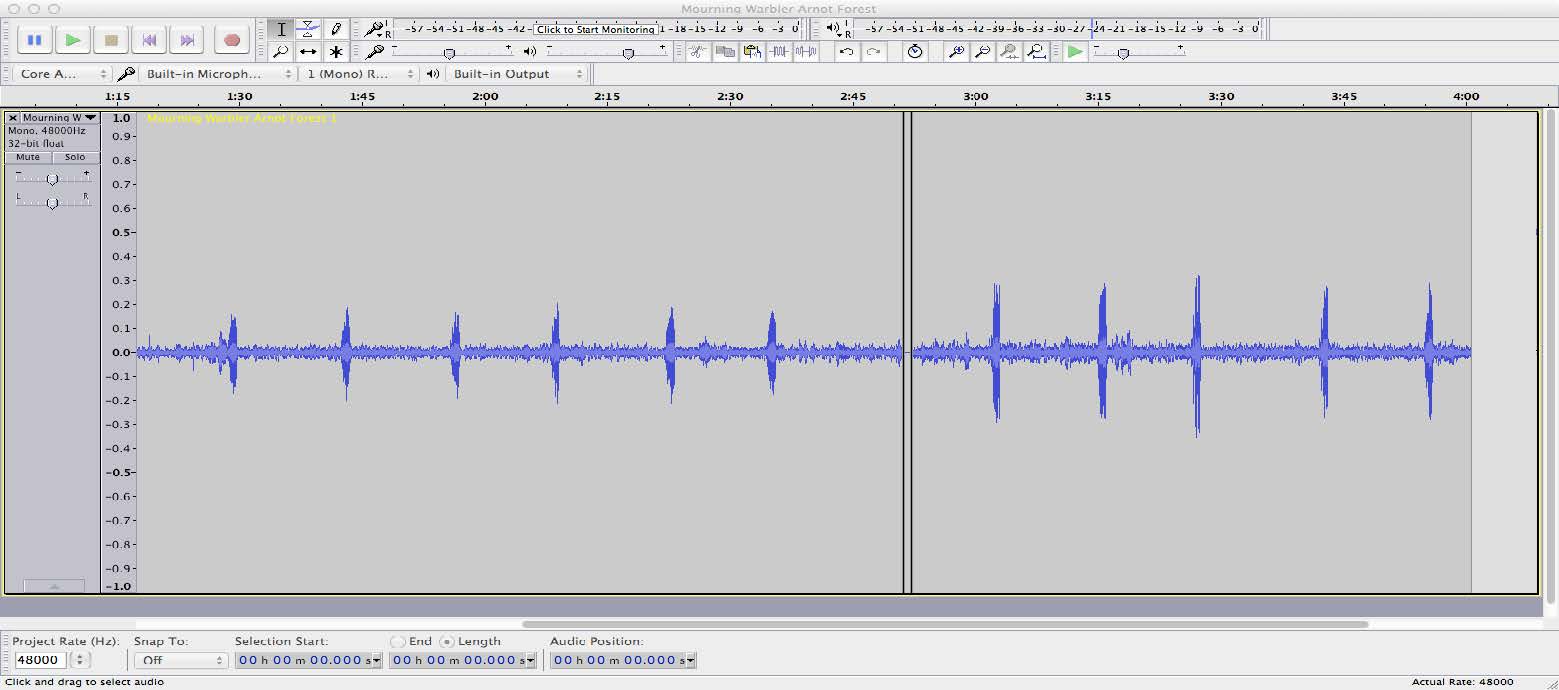Open the Snap To dropdown
Screen dimensions: 1559x690
(180, 659)
